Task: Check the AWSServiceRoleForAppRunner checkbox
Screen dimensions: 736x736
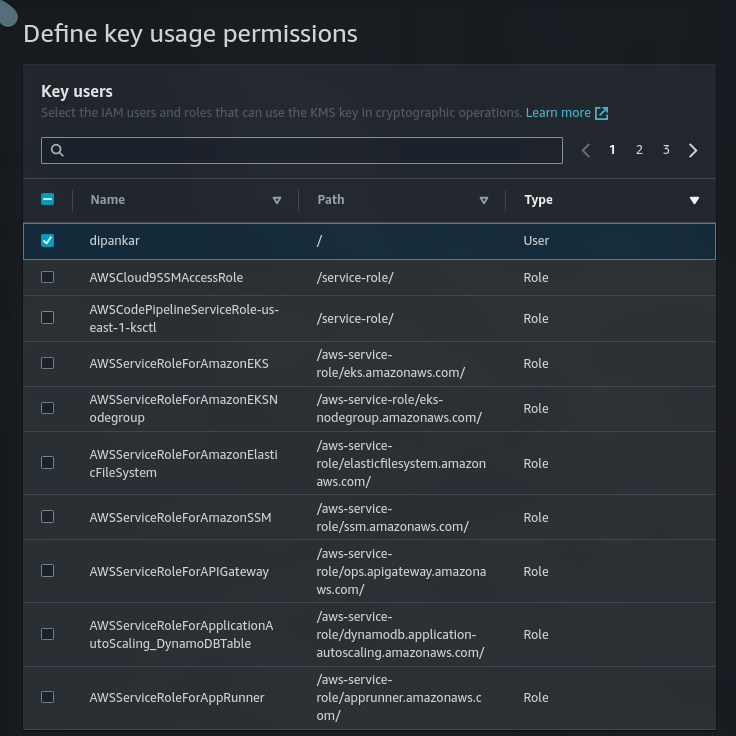Action: pyautogui.click(x=47, y=697)
